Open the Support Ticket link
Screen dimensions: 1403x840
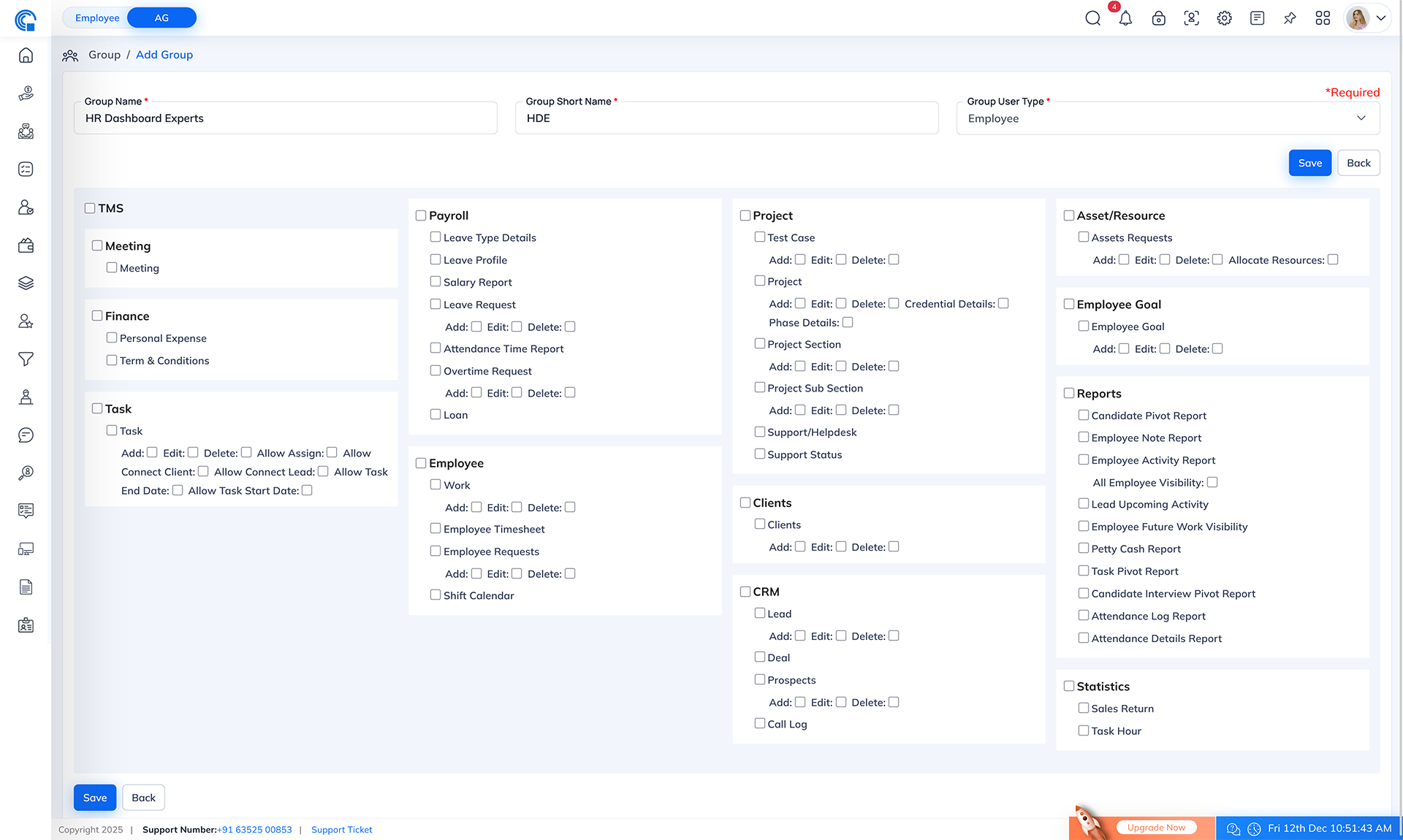coord(341,830)
